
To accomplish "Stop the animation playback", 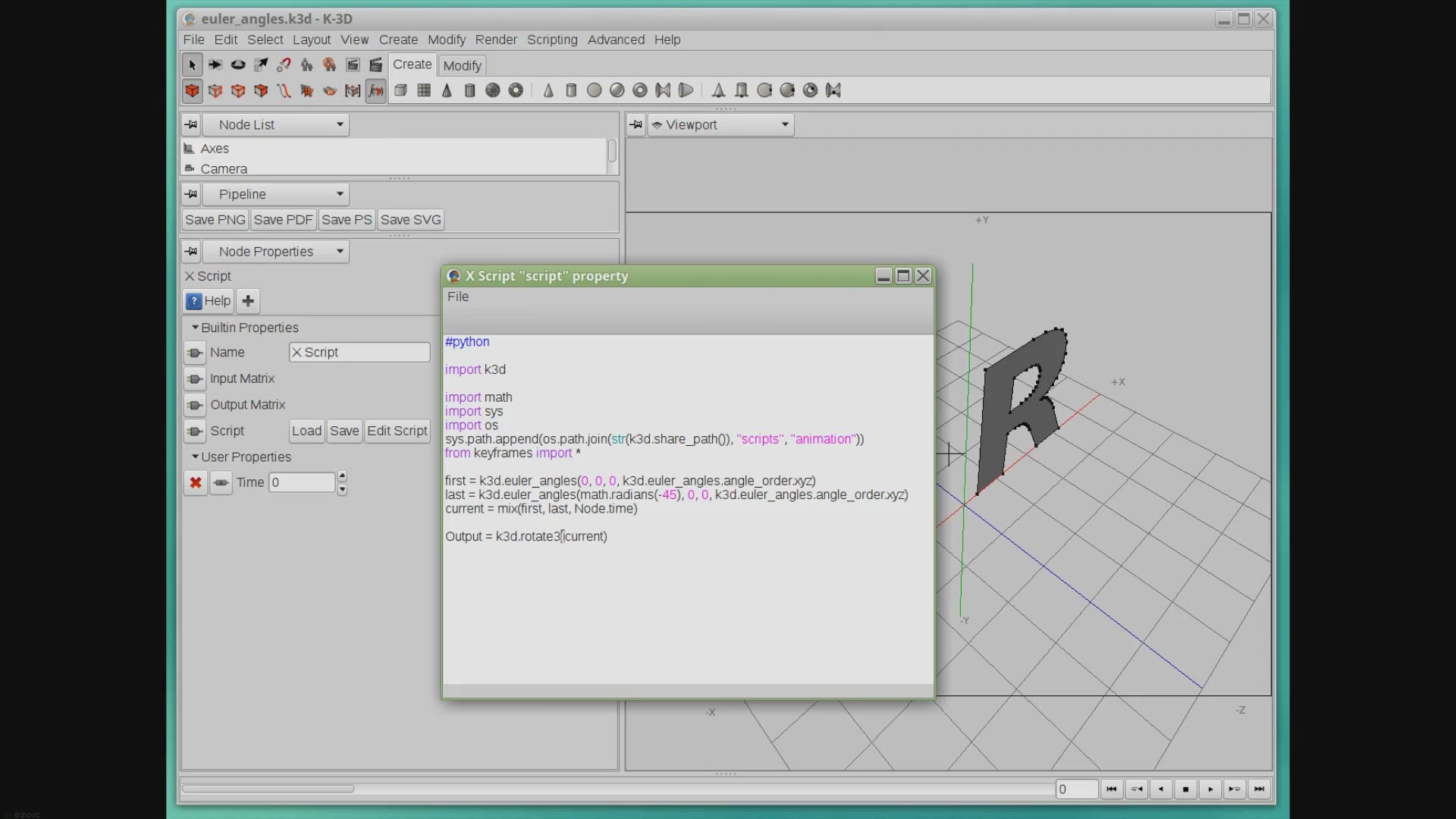I will point(1185,789).
